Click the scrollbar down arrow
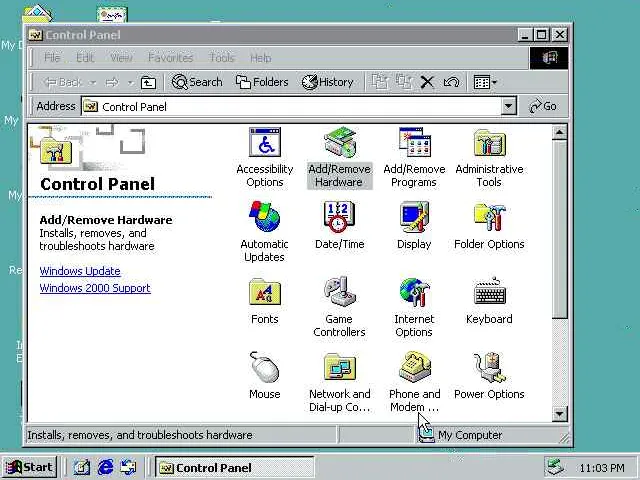 (x=559, y=414)
